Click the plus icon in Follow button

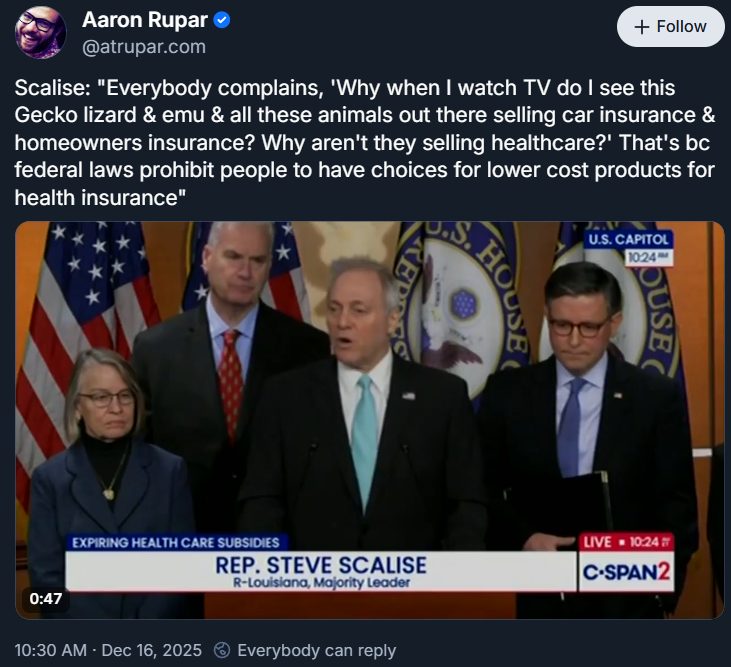tap(642, 27)
